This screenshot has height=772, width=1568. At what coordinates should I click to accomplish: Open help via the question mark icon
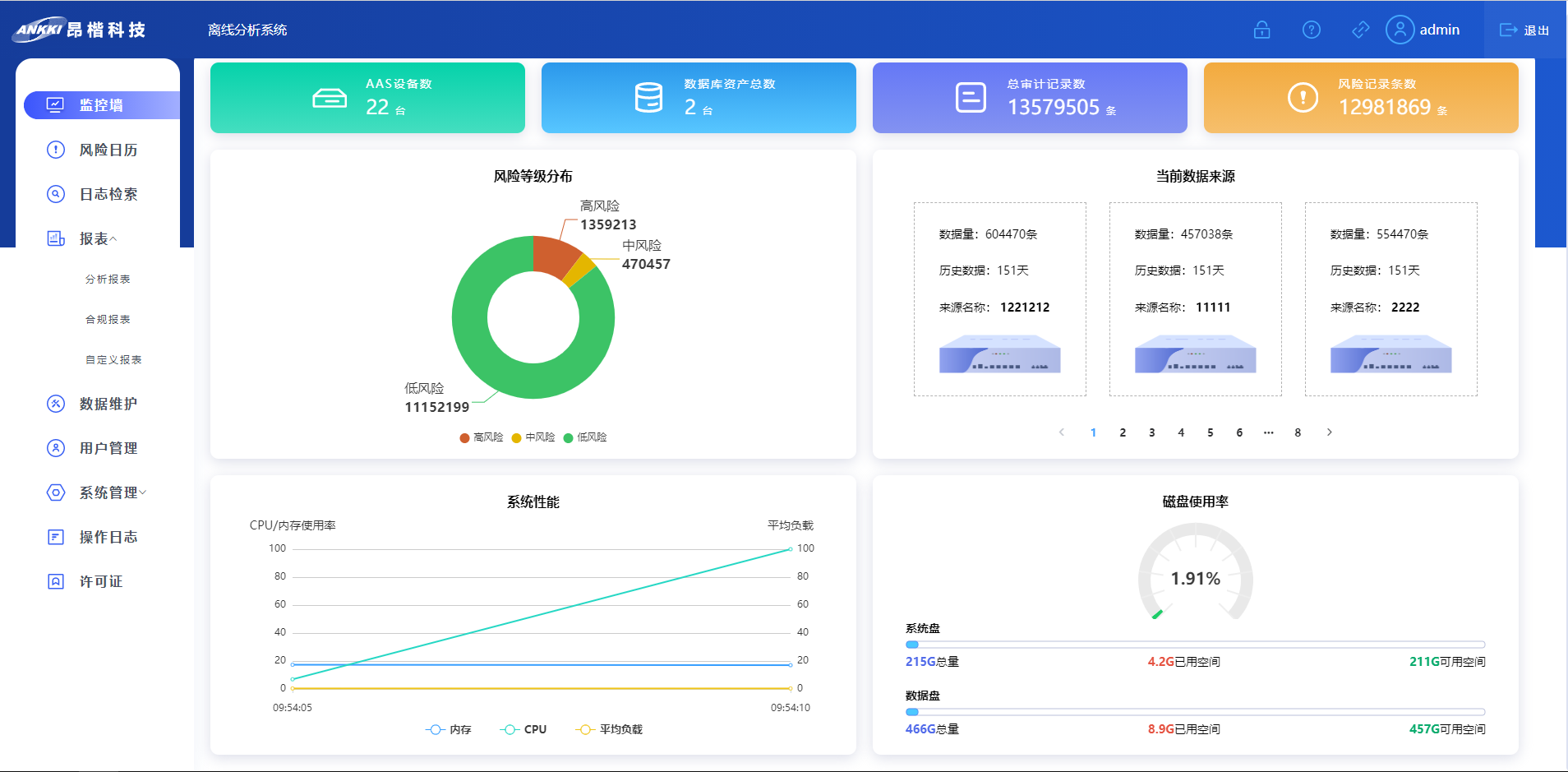[1311, 30]
